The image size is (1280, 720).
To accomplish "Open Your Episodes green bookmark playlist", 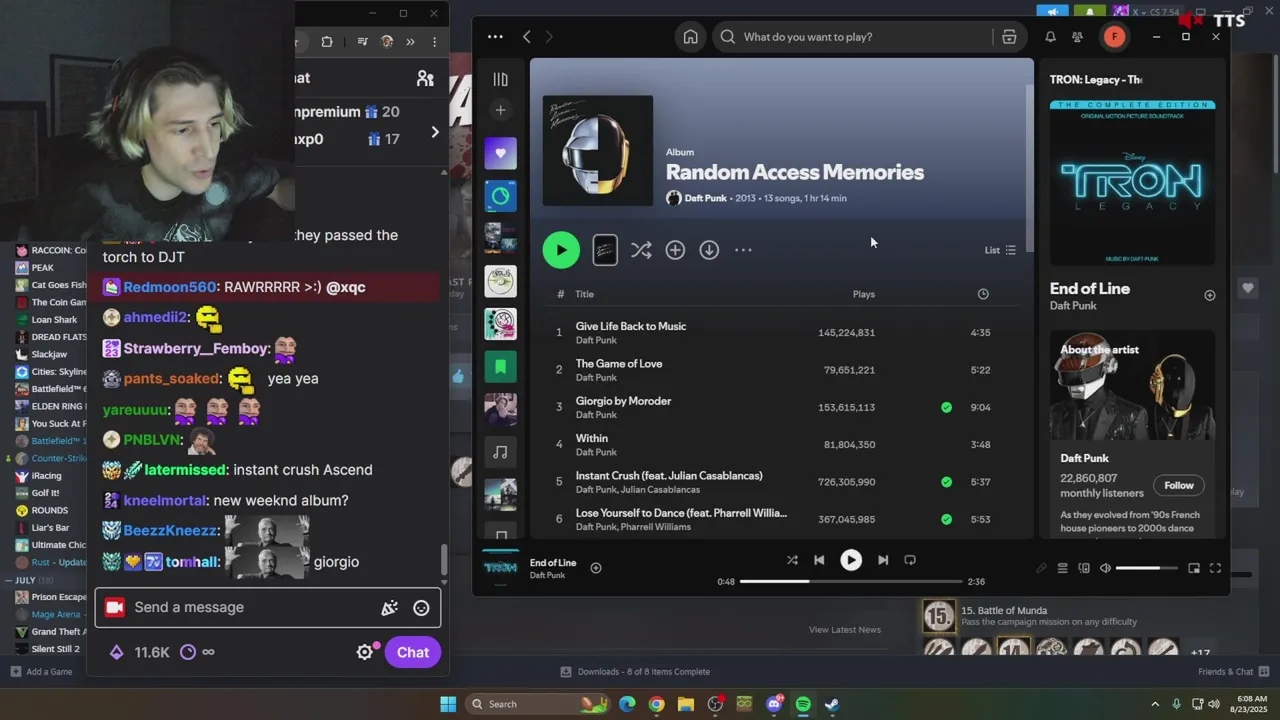I will click(x=501, y=367).
